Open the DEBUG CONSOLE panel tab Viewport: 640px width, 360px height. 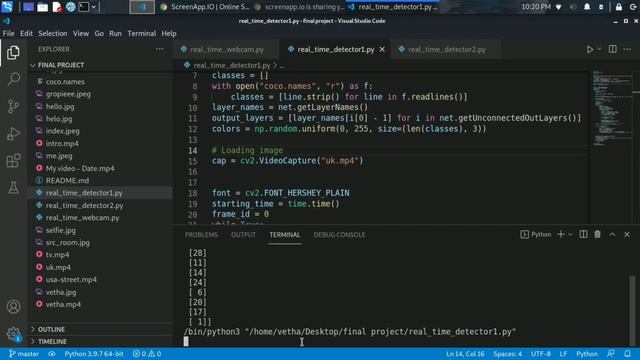click(x=340, y=235)
